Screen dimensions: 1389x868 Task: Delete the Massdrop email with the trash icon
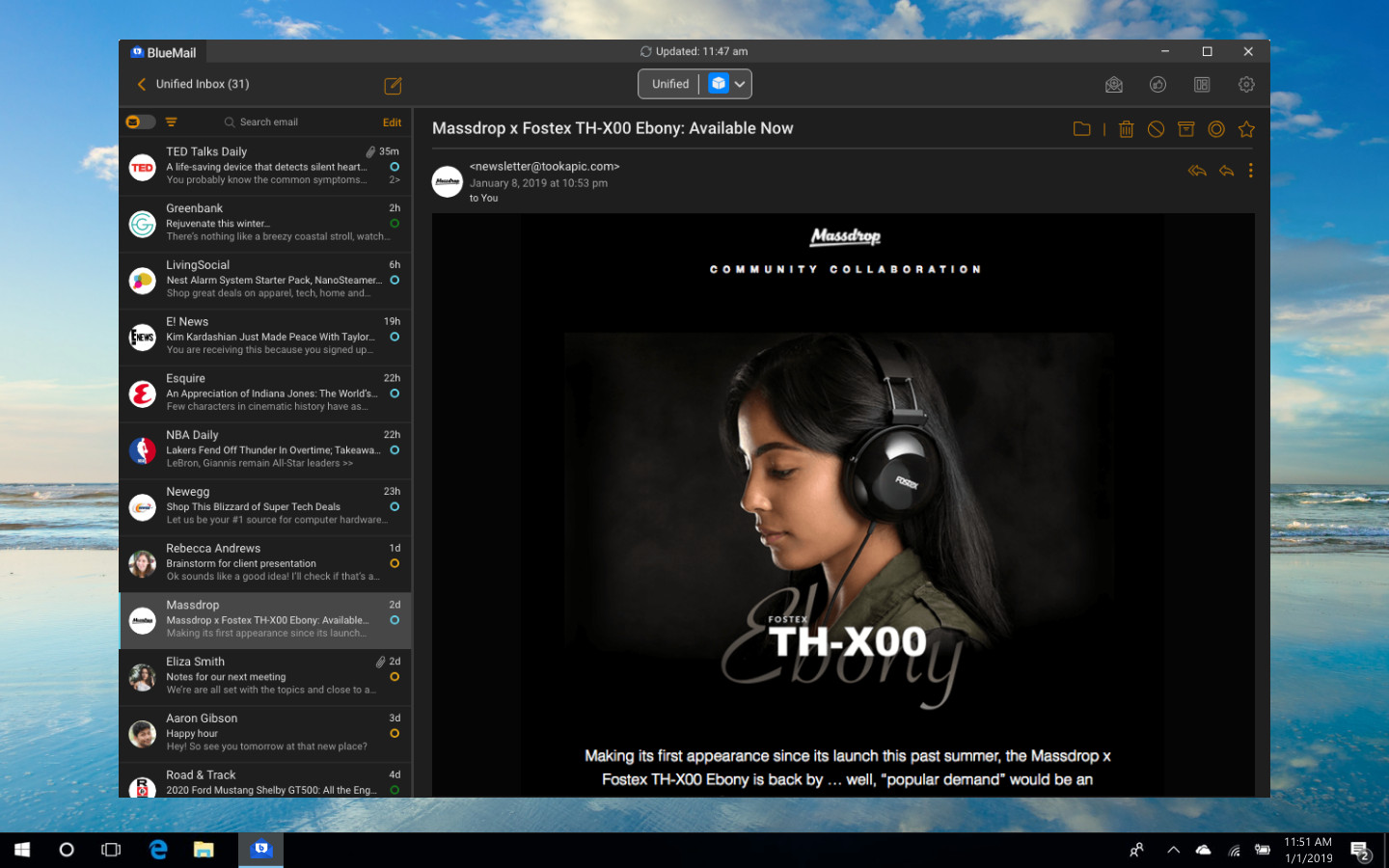tap(1126, 129)
